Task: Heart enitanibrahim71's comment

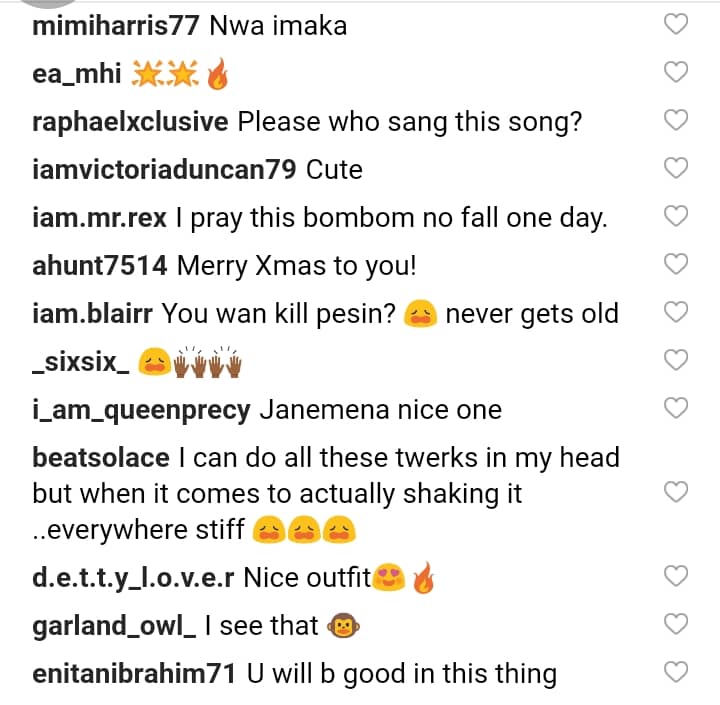Action: tap(677, 672)
